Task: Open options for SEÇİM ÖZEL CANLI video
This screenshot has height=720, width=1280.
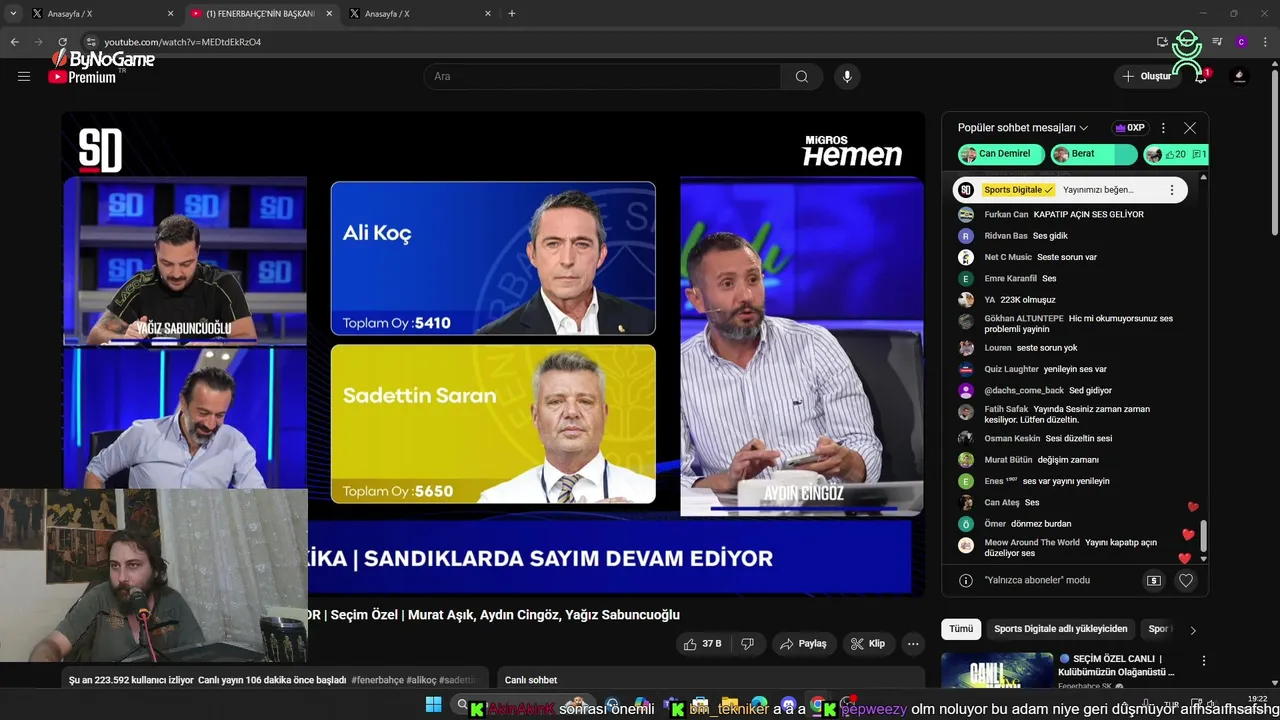Action: pos(1204,661)
